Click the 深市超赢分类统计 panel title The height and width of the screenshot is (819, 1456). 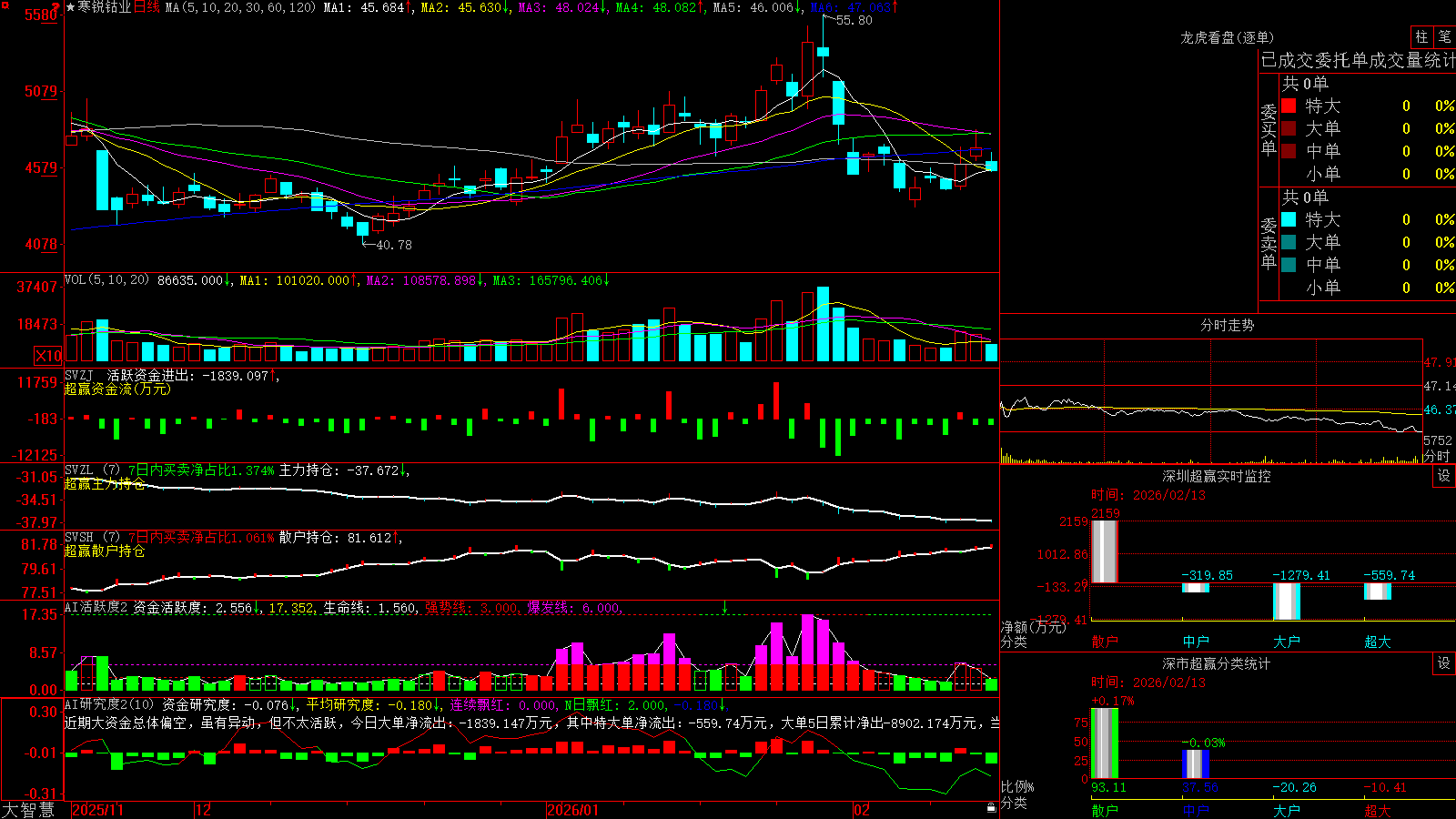[x=1216, y=663]
